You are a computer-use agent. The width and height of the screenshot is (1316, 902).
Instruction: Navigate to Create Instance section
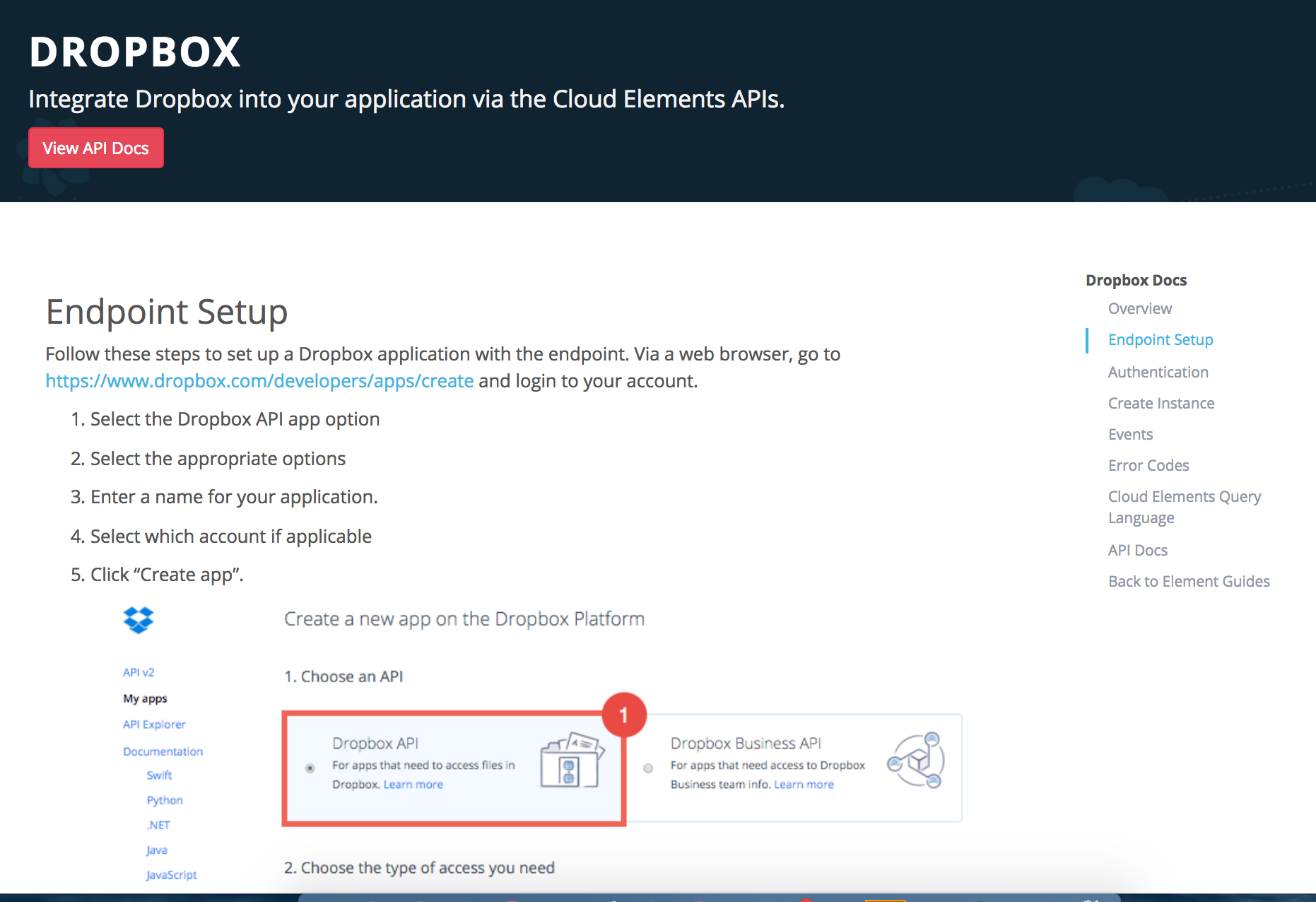pyautogui.click(x=1161, y=403)
